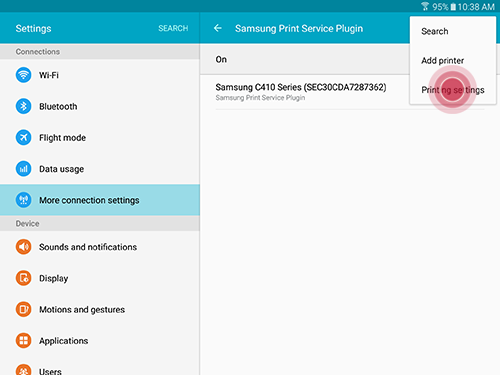500x375 pixels.
Task: Tap the Sounds and notifications speaker icon
Action: point(23,247)
